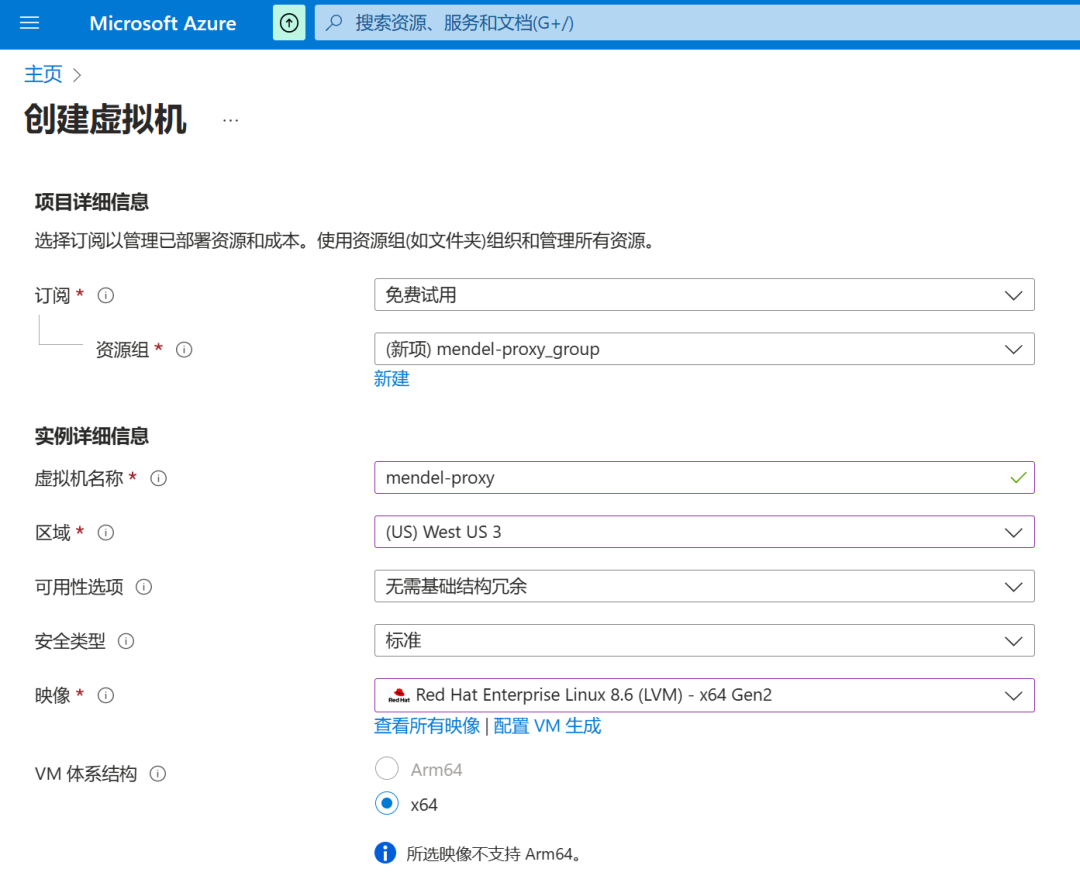Open the hamburger portal menu
The width and height of the screenshot is (1080, 886).
pyautogui.click(x=29, y=23)
